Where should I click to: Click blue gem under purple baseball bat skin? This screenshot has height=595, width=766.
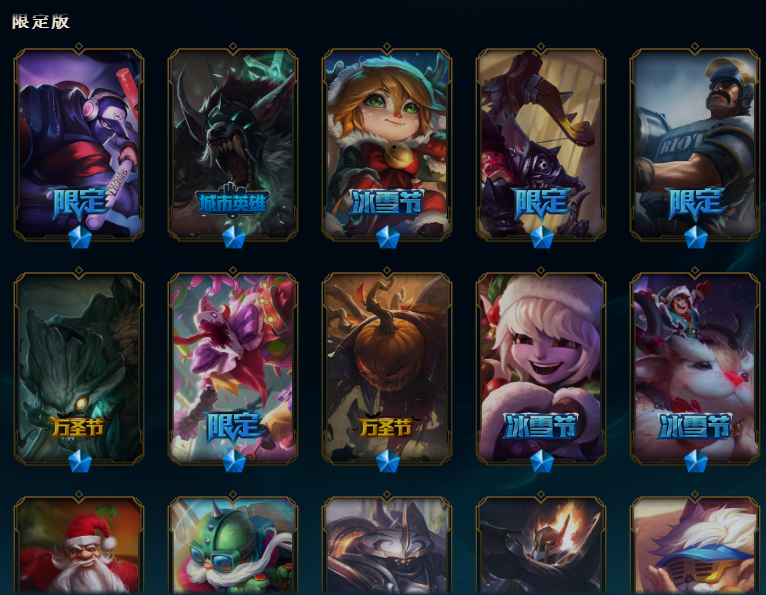point(79,237)
